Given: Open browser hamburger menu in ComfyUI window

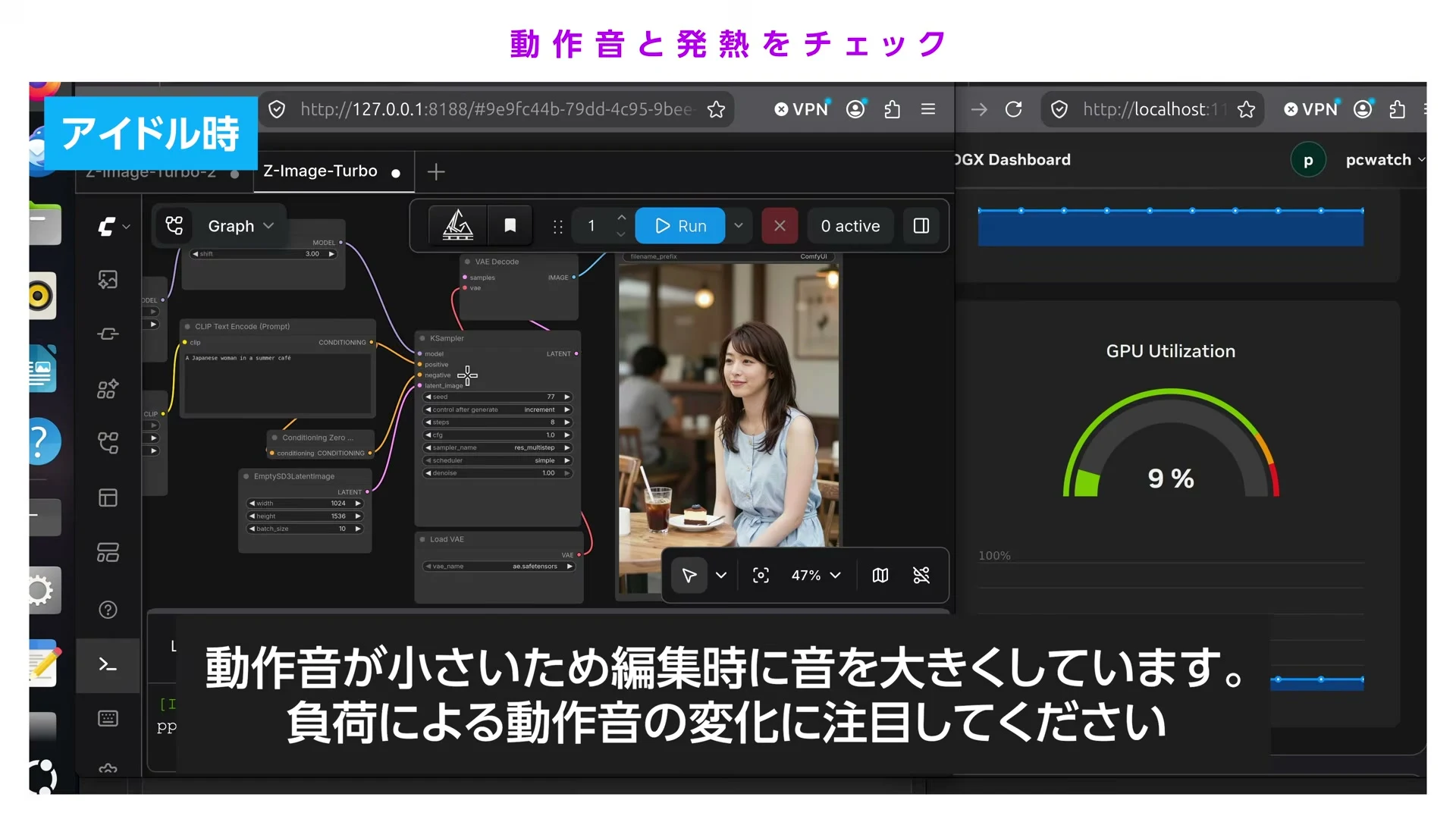Looking at the screenshot, I should click(x=928, y=109).
